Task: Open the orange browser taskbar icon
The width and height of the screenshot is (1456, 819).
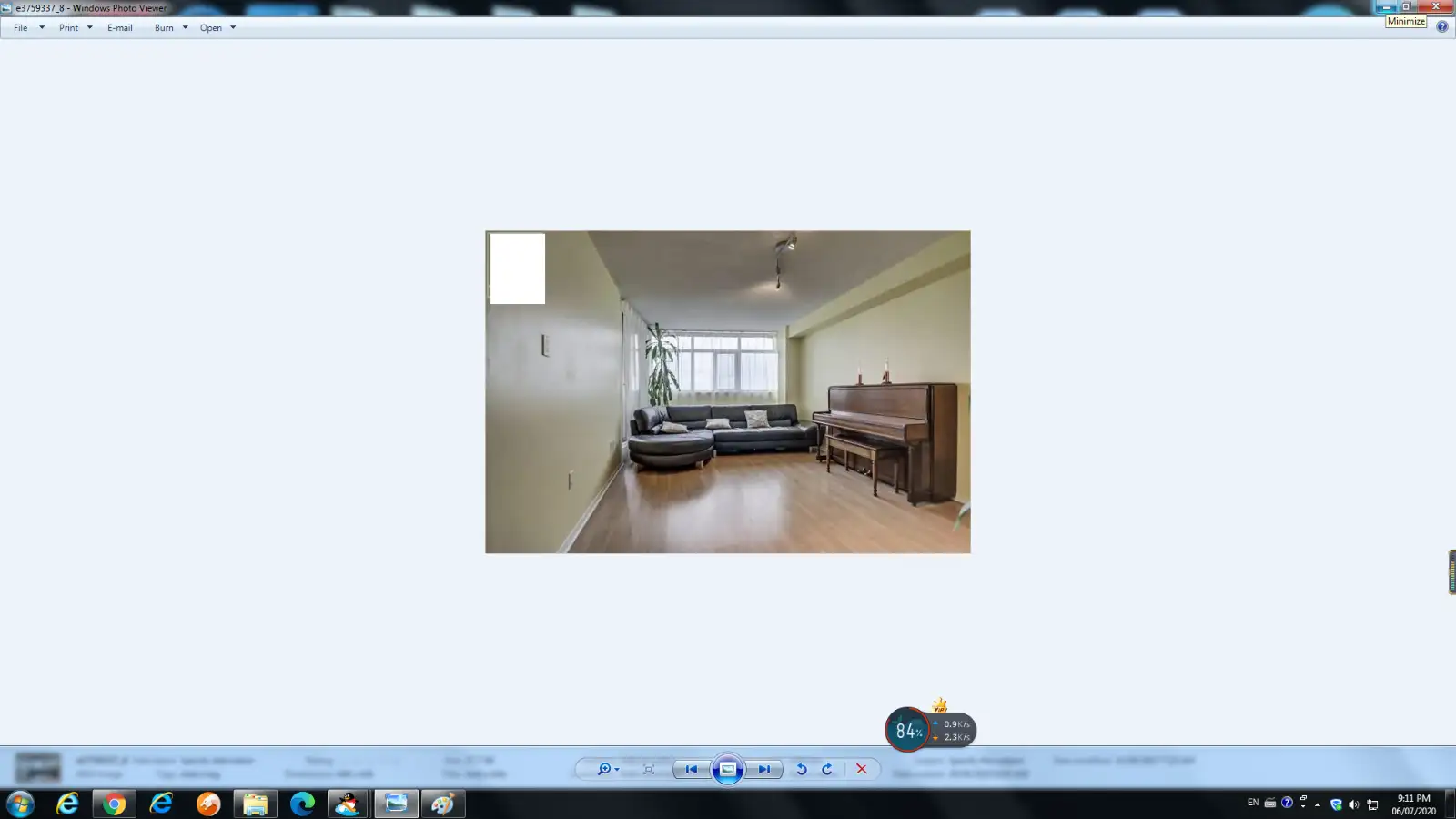Action: click(x=208, y=804)
